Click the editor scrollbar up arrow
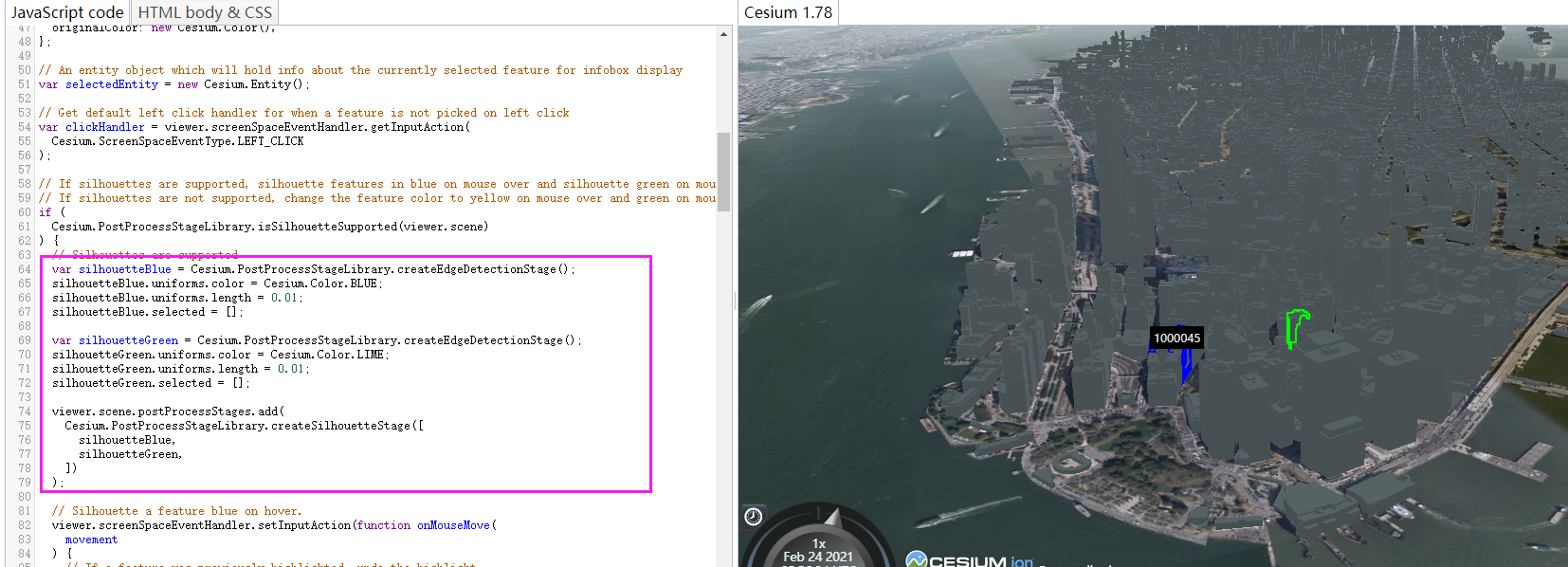The height and width of the screenshot is (567, 1568). pos(723,34)
